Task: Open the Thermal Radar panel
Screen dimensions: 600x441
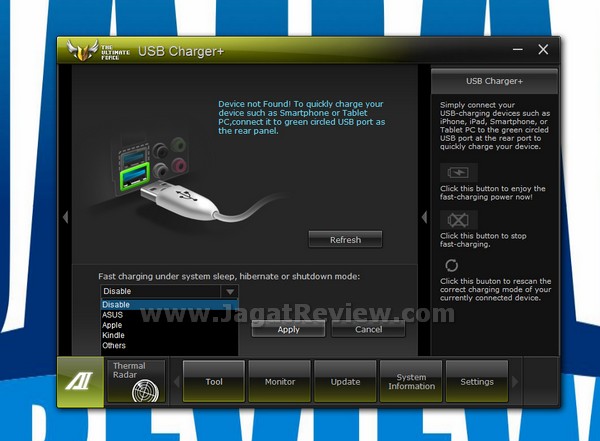Action: (x=136, y=381)
